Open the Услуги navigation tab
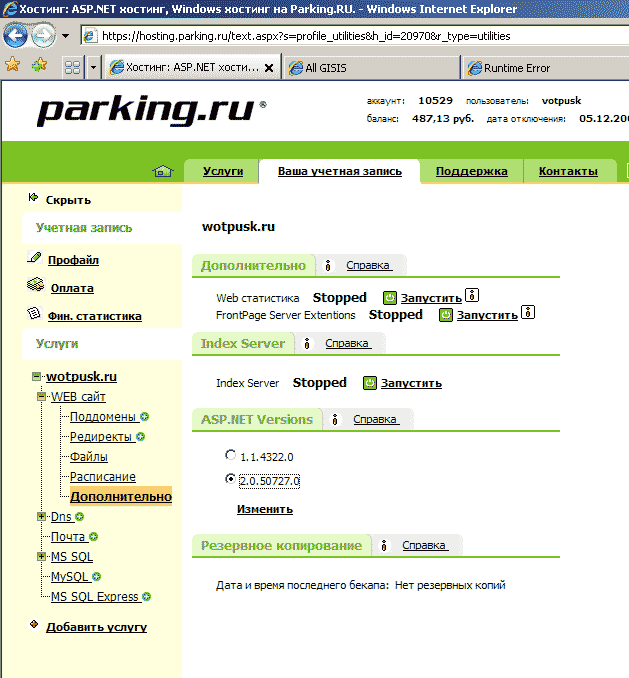This screenshot has width=629, height=678. pos(223,171)
